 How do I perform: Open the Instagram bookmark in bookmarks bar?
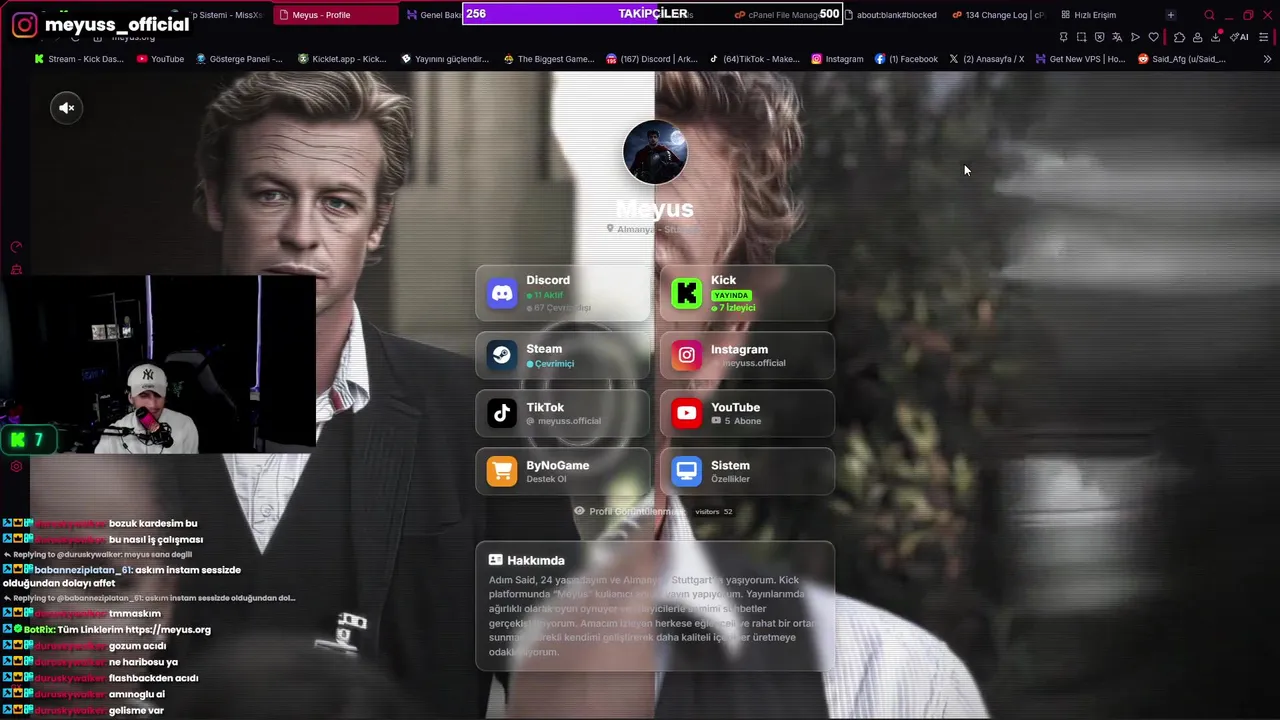tap(837, 59)
